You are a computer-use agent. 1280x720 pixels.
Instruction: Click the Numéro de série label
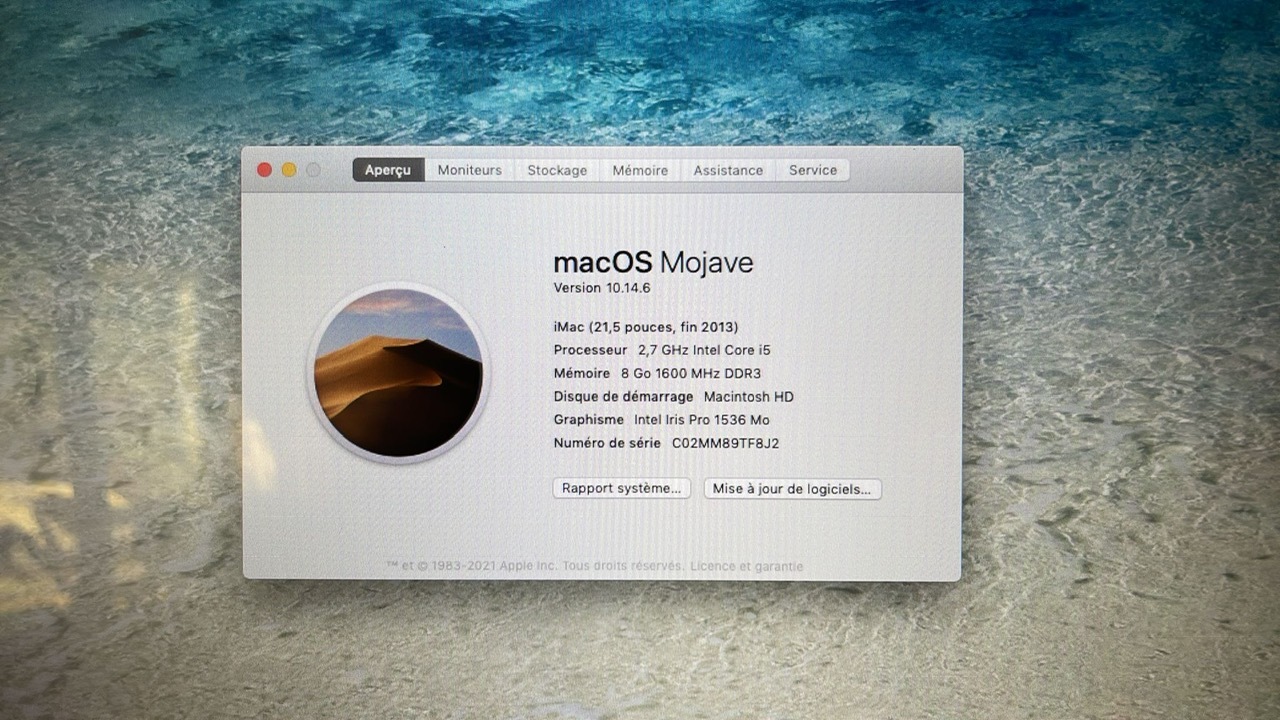(x=607, y=443)
